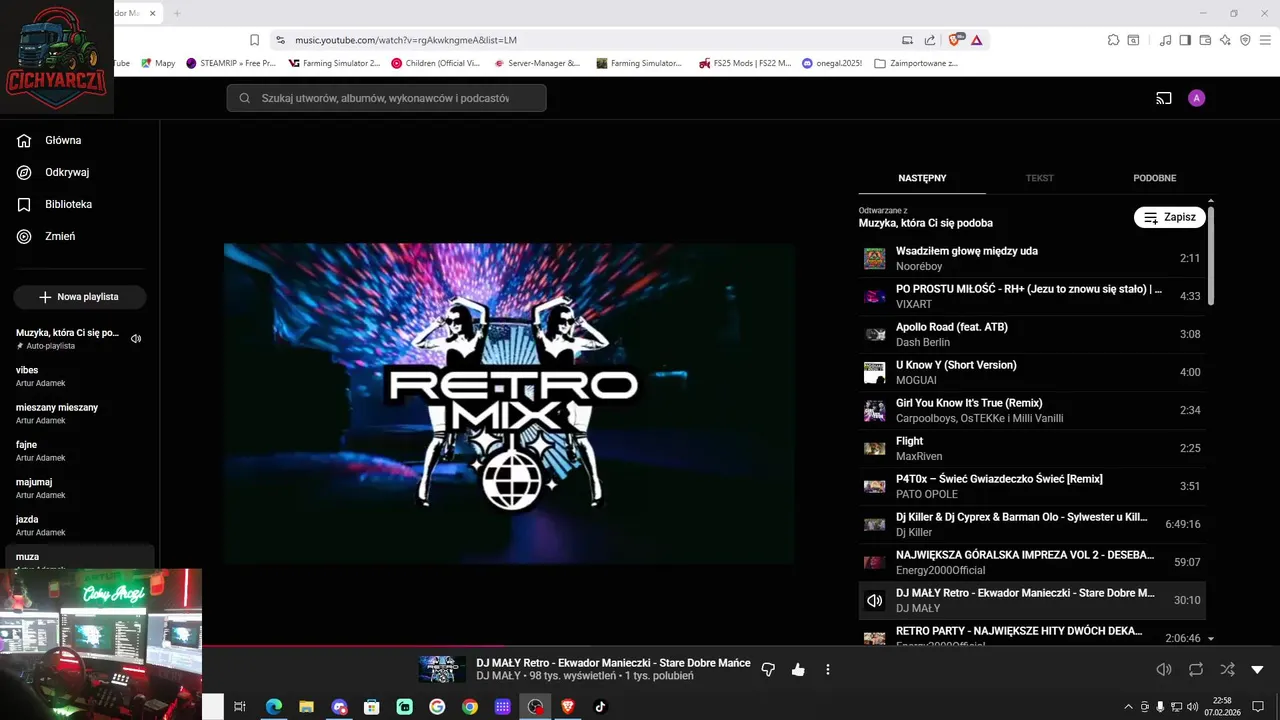Play 'NAJWIĘKSZA GÓRALSKA IMPREZA VOL 2' from queue

pos(1032,563)
